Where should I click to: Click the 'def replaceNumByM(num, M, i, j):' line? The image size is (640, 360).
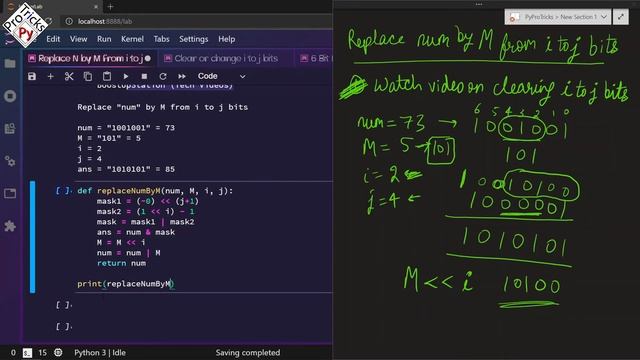point(155,191)
